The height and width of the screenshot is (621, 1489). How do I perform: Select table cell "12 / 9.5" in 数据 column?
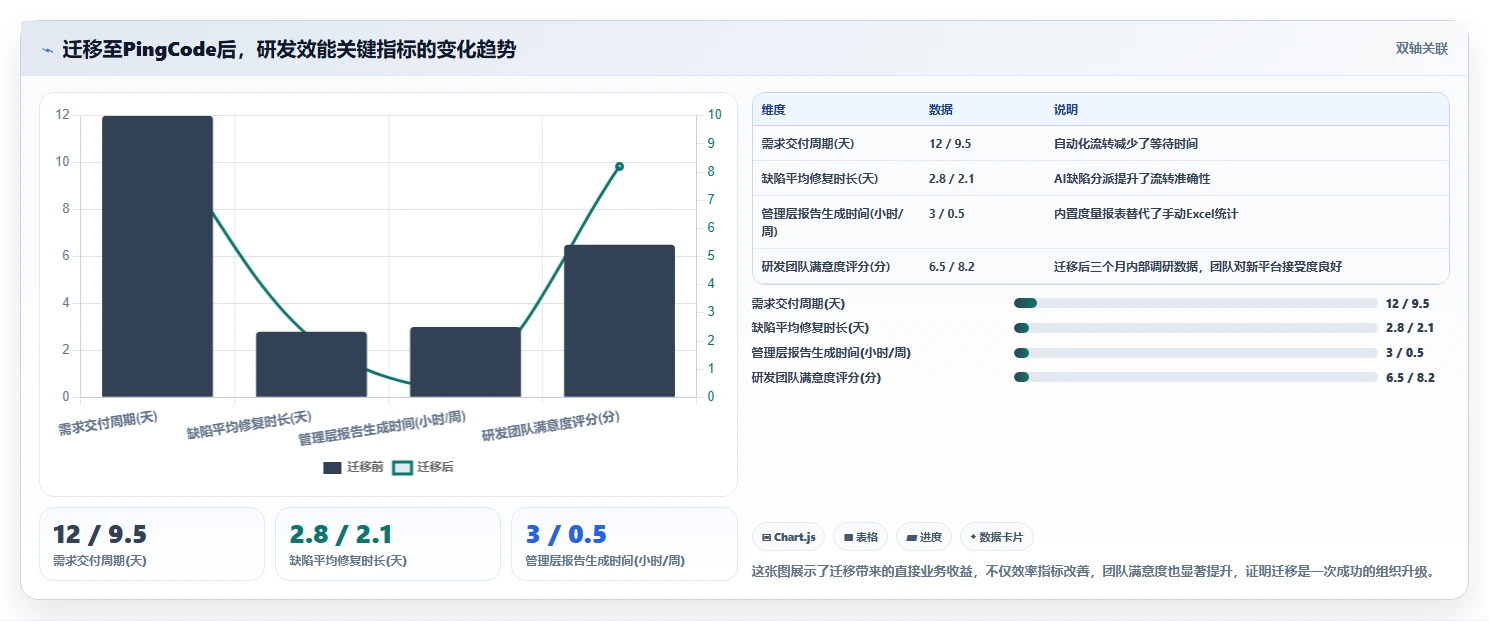(950, 144)
